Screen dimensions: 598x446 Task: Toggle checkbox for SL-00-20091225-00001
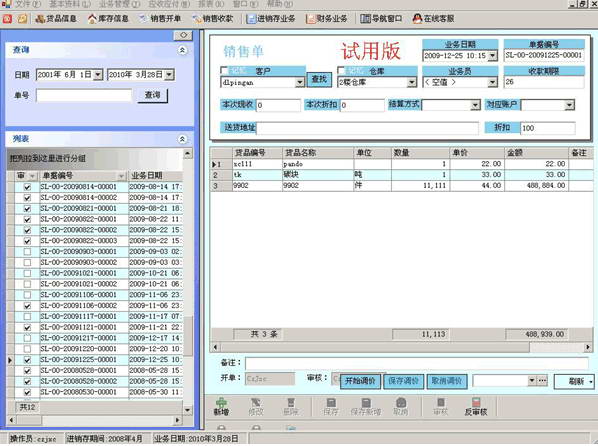[27, 360]
